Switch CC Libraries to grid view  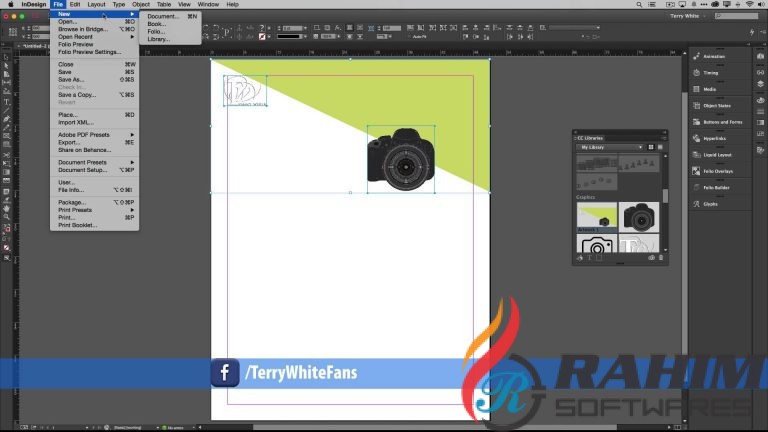649,147
